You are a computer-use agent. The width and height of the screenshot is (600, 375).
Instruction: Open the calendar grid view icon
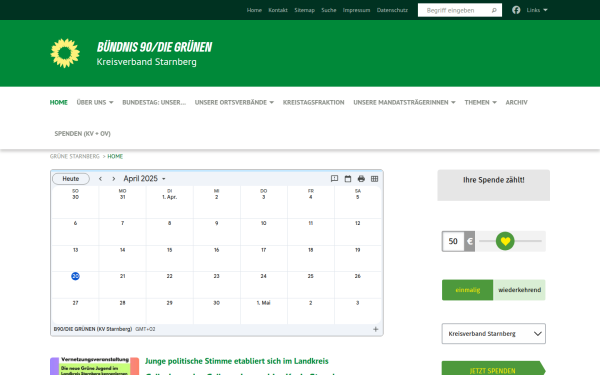click(x=374, y=179)
